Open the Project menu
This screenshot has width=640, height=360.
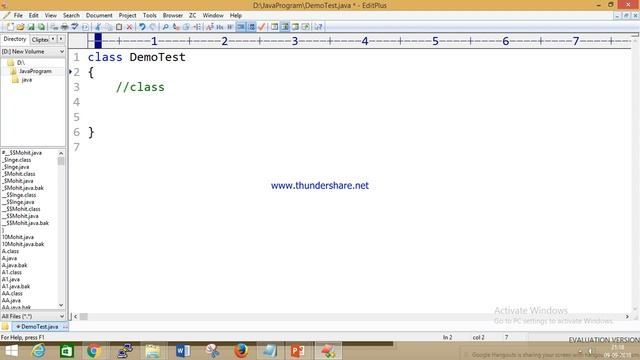(127, 16)
